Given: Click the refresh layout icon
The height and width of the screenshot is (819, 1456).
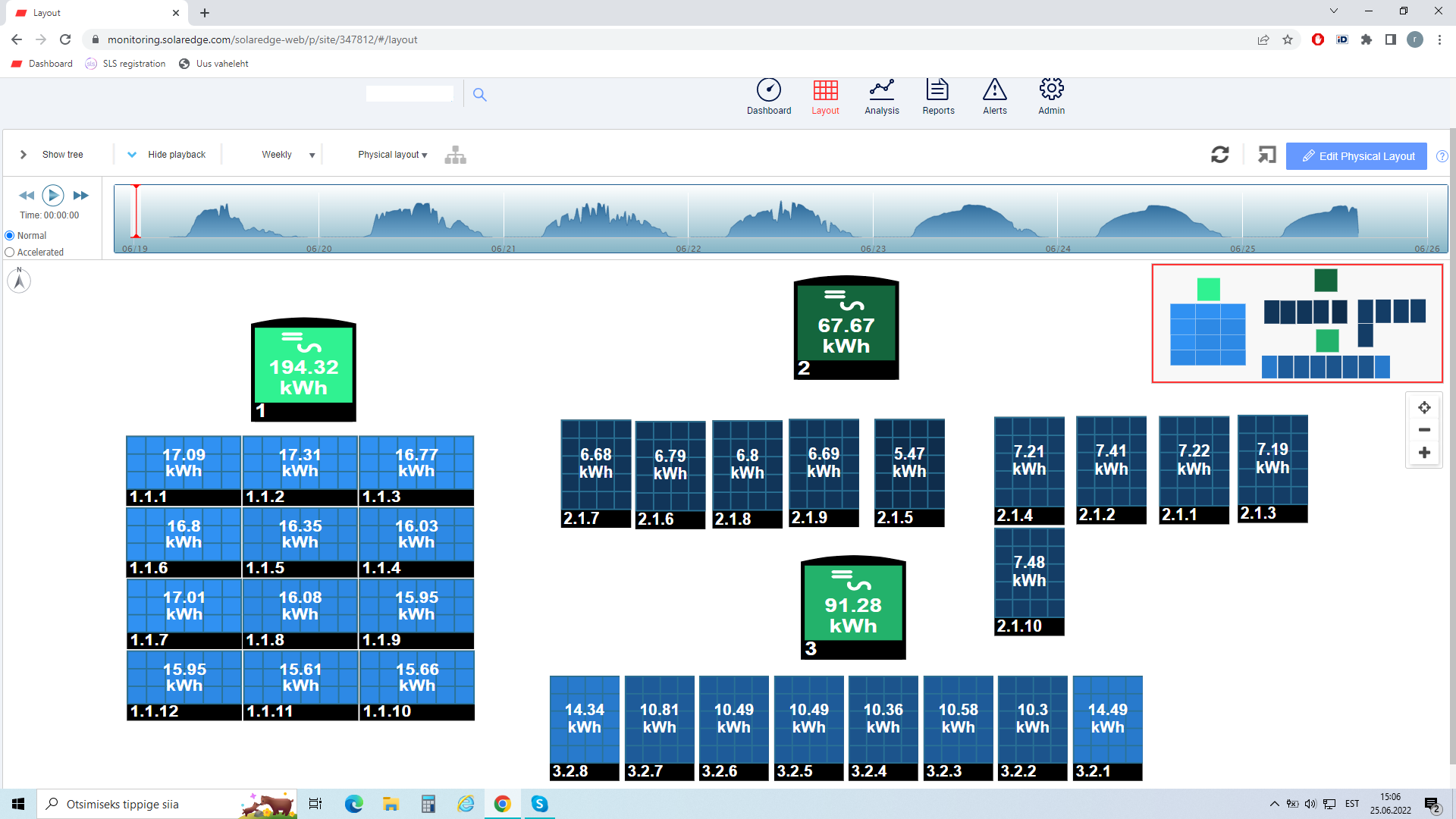Looking at the screenshot, I should tap(1219, 155).
